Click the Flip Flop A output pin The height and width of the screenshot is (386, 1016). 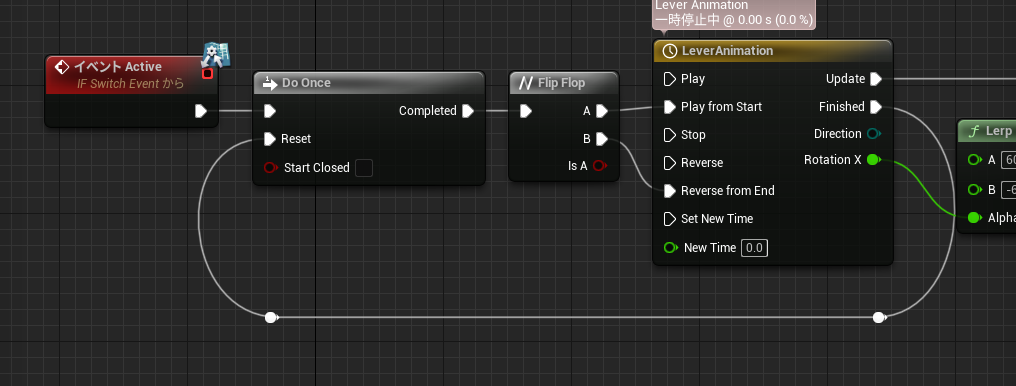coord(602,111)
